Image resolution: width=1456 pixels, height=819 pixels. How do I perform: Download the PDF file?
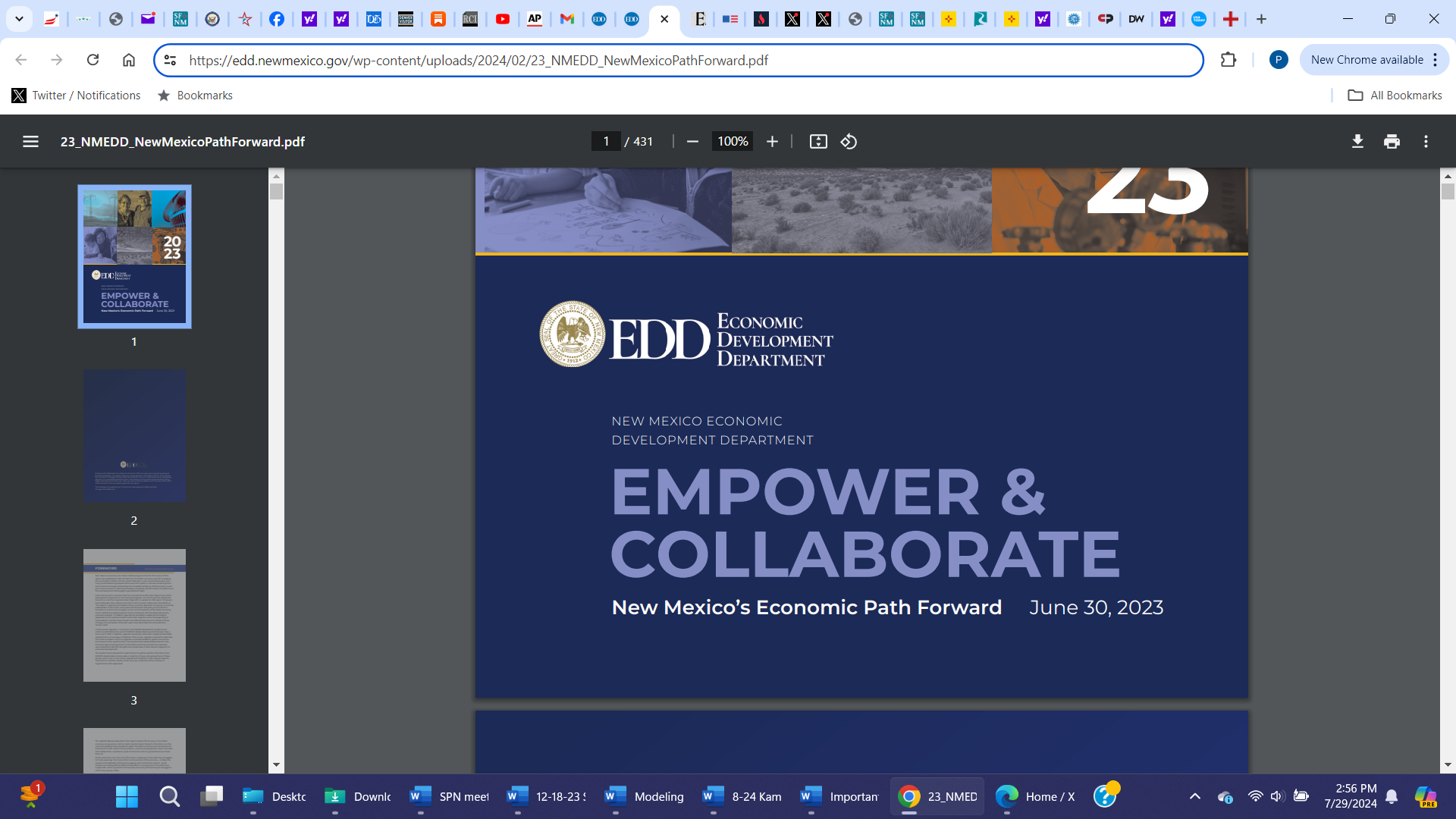[x=1357, y=142]
